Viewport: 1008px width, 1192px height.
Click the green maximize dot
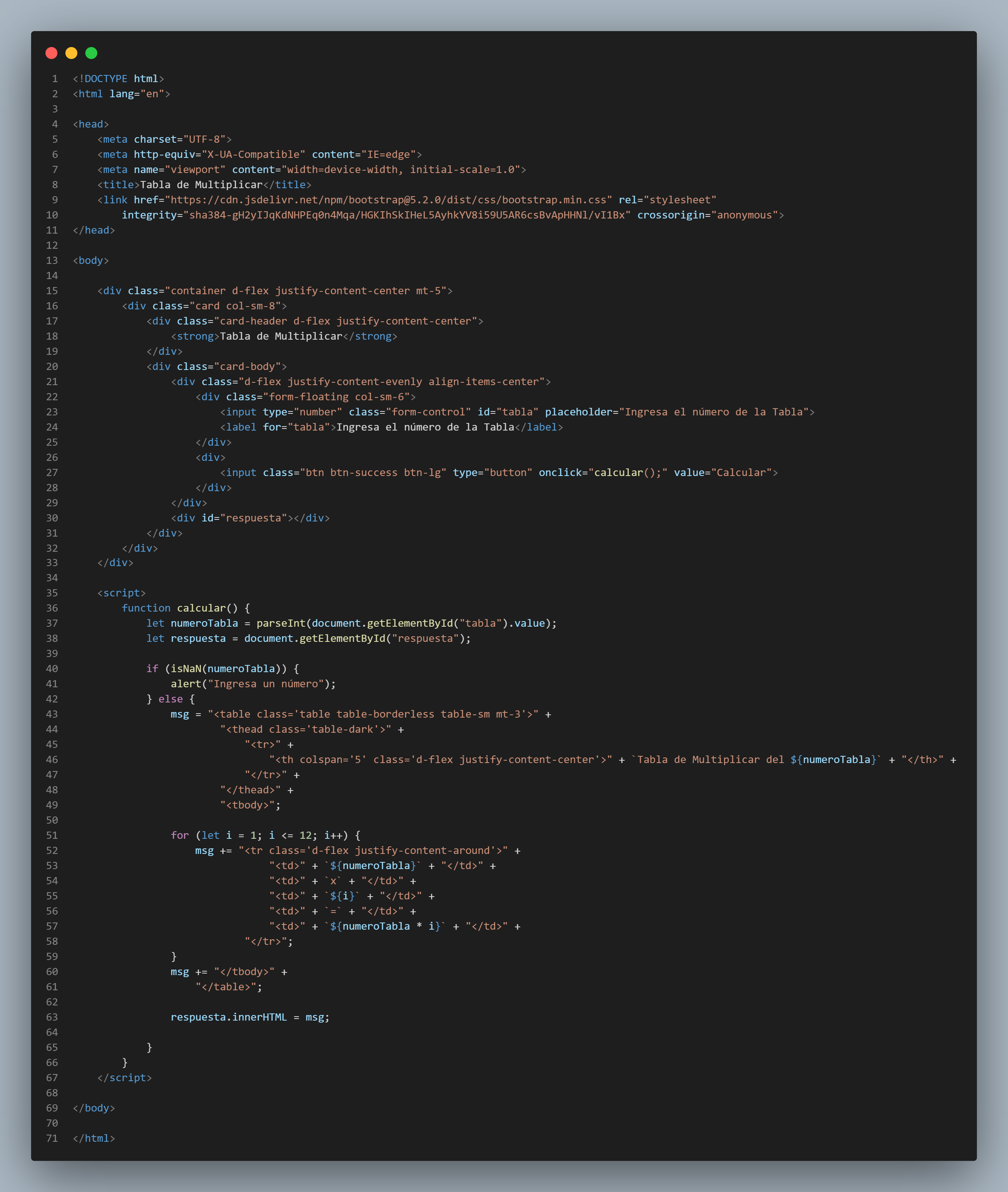point(91,53)
